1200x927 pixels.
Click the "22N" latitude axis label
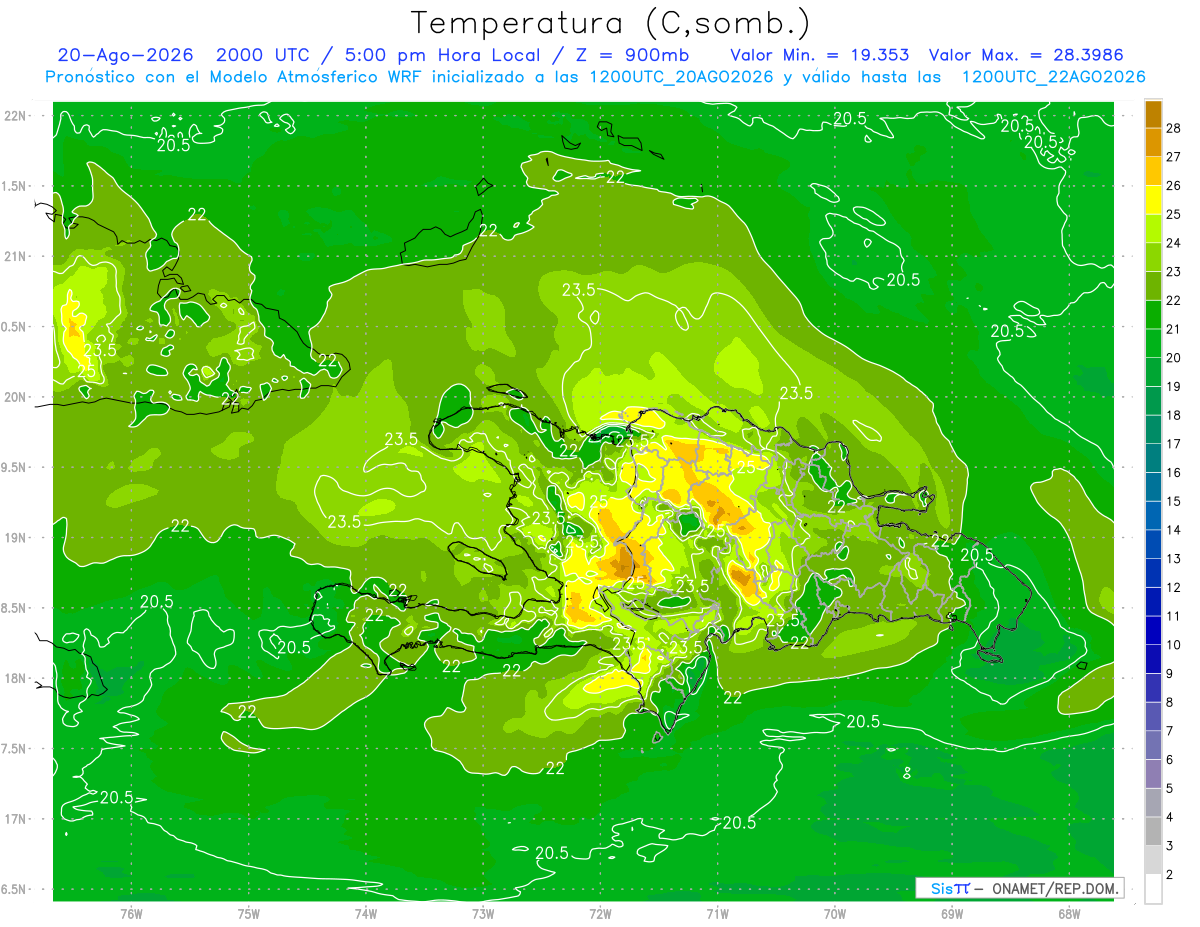tap(16, 116)
